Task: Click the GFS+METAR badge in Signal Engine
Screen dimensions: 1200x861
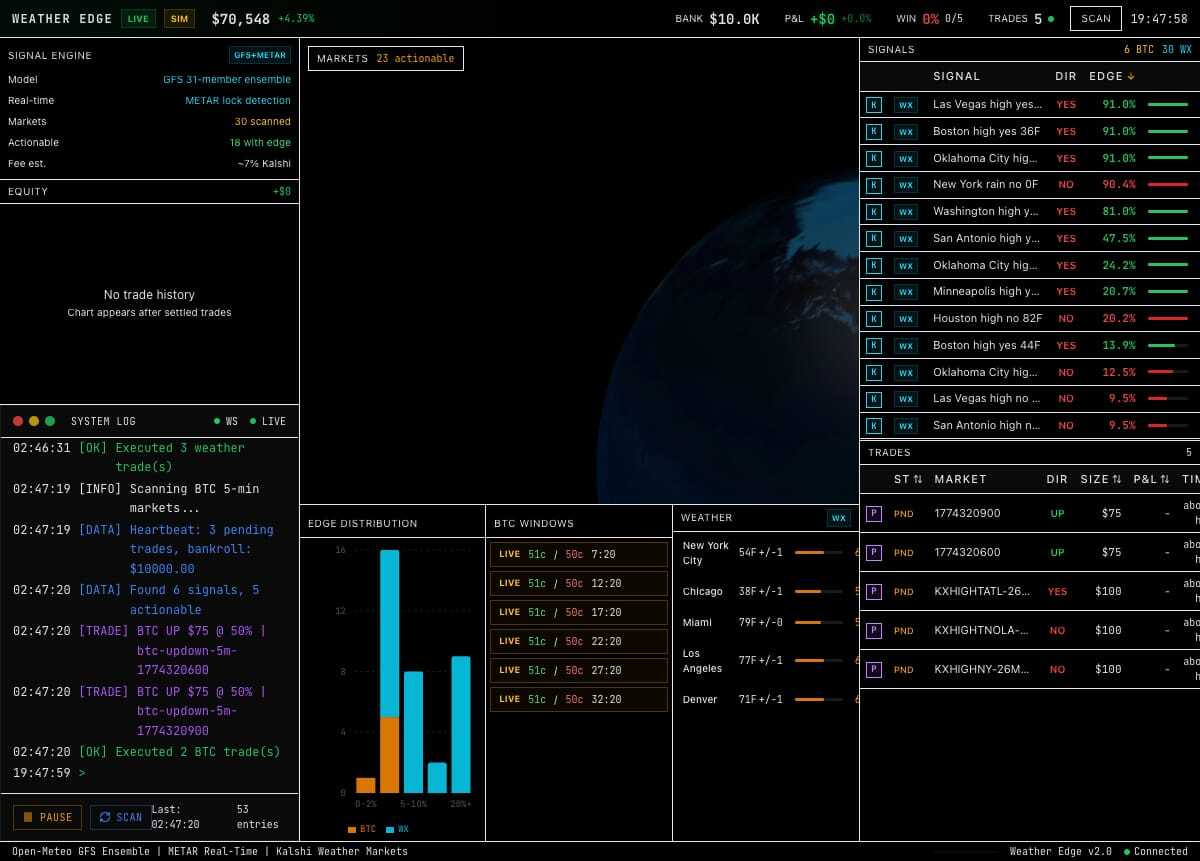Action: tap(260, 56)
